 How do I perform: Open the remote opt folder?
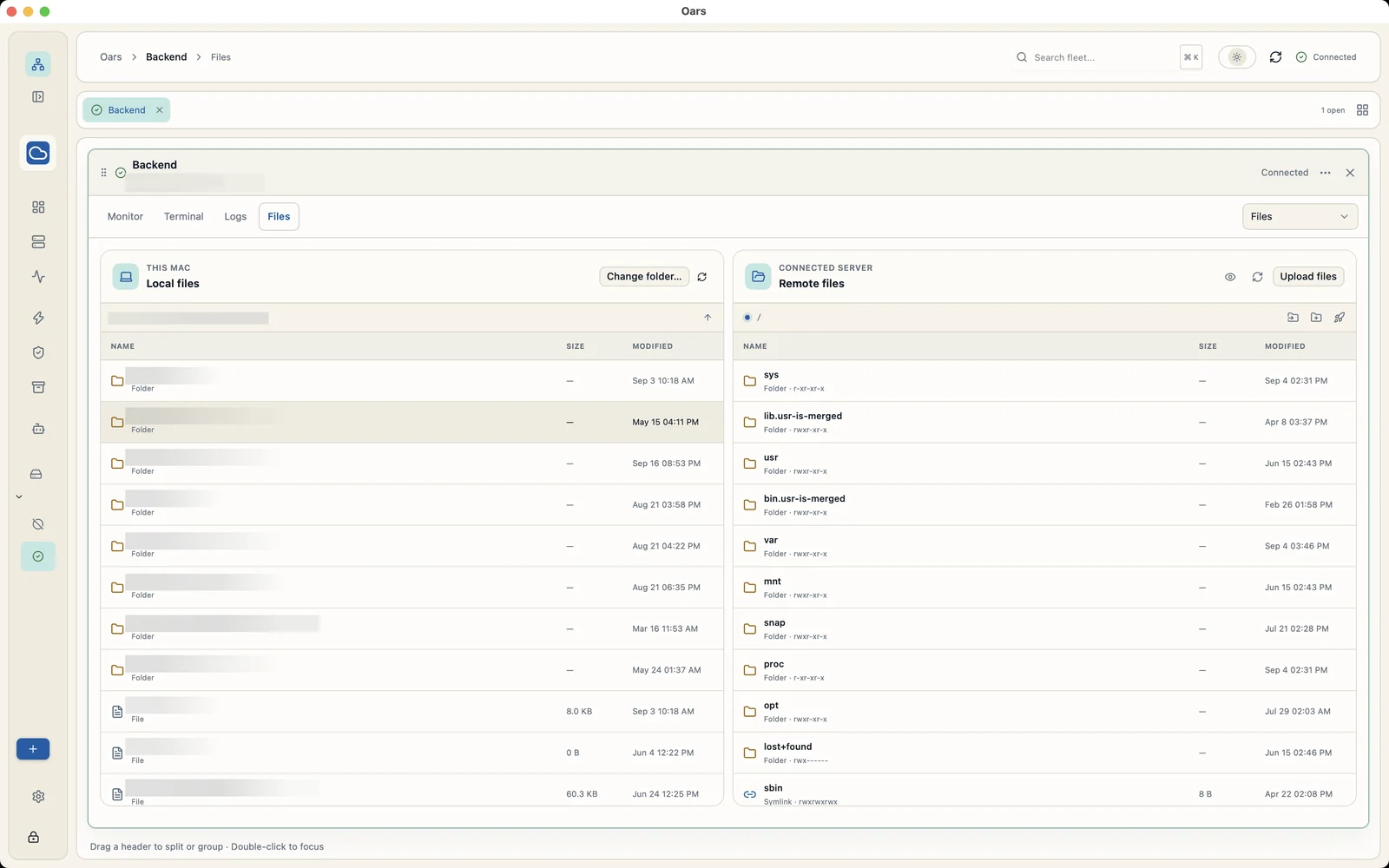coord(1044,712)
